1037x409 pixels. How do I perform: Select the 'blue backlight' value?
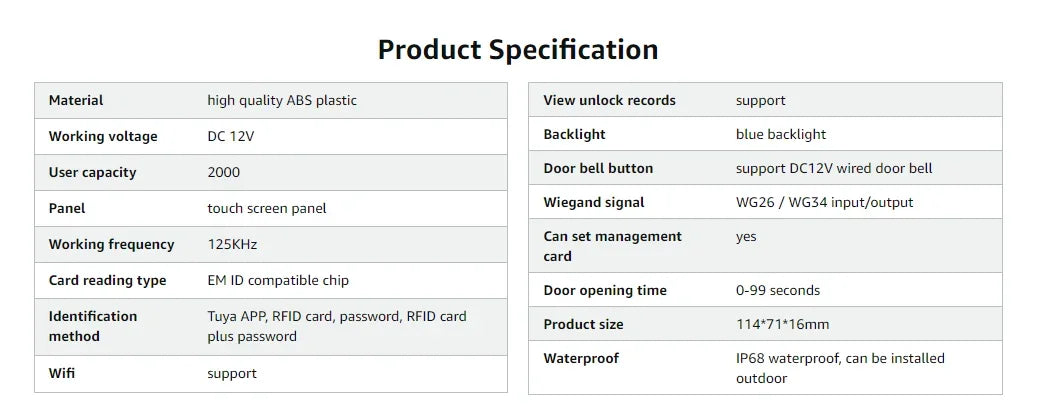click(x=781, y=134)
